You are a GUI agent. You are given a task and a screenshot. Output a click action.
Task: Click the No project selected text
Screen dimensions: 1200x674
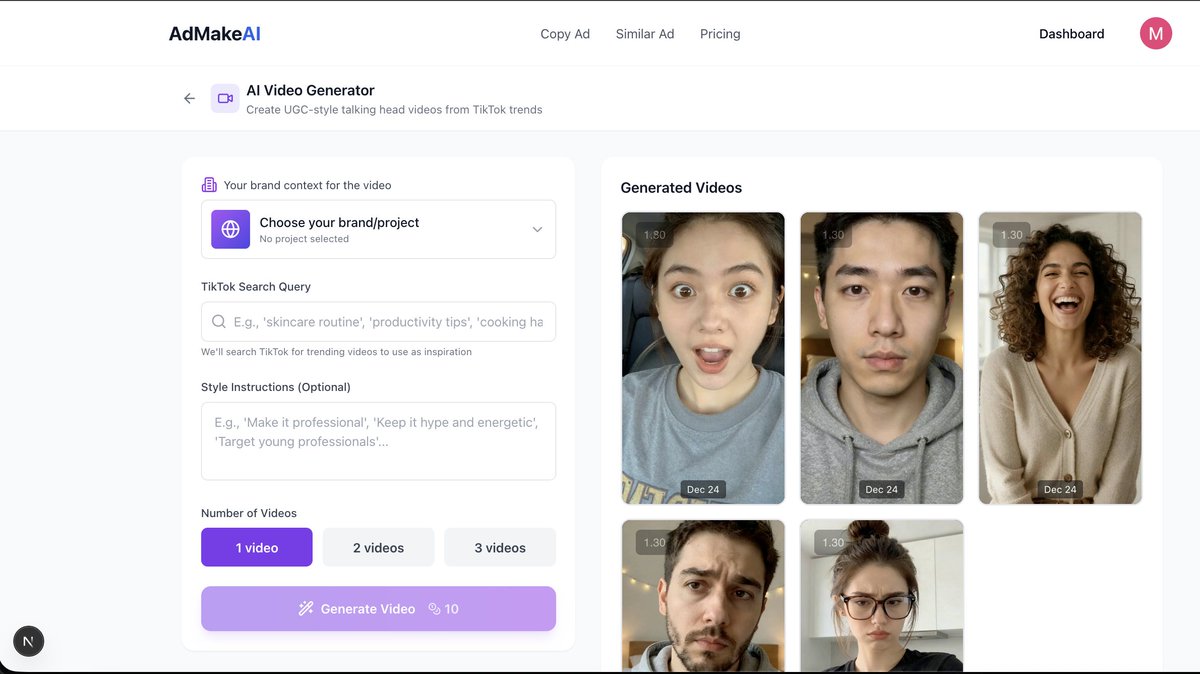click(304, 239)
